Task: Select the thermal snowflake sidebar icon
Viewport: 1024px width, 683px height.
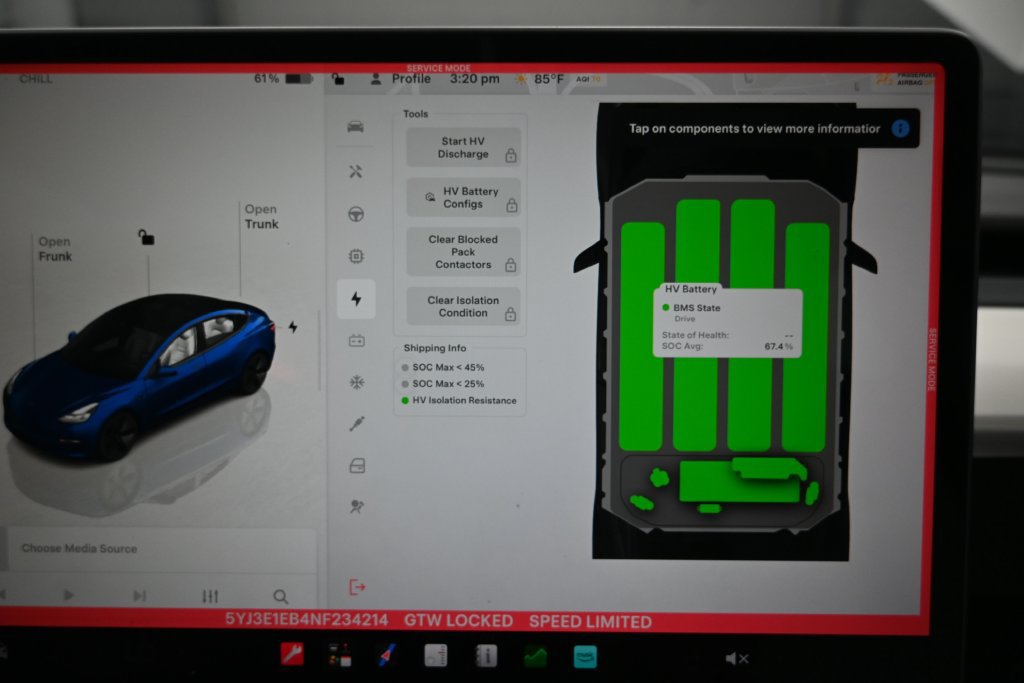Action: tap(357, 383)
